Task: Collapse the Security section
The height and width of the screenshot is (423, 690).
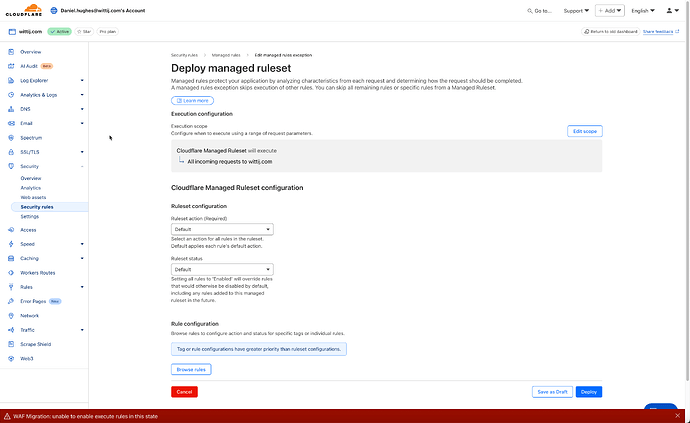Action: 82,166
